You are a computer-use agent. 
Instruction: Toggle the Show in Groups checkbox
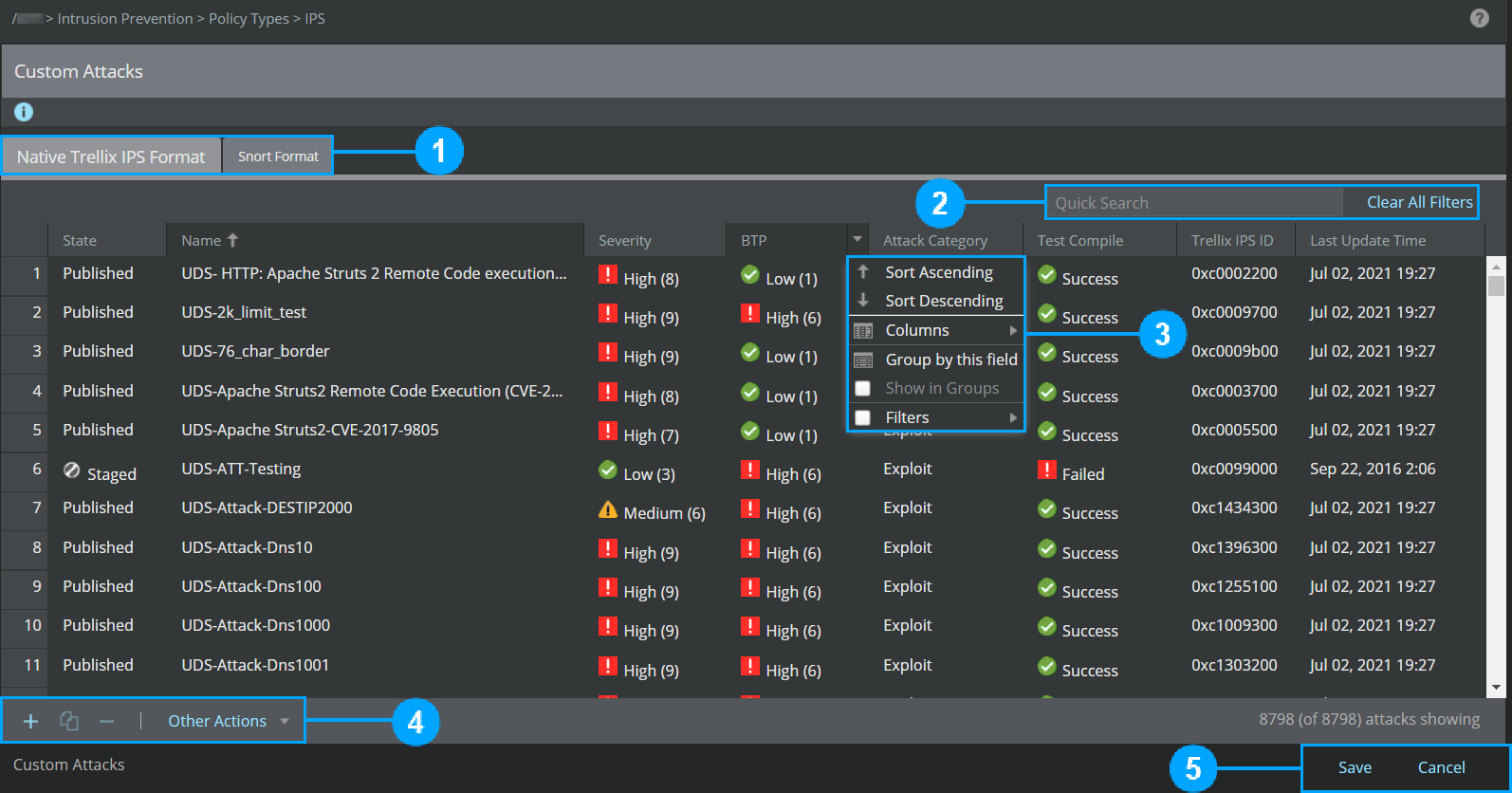(863, 388)
